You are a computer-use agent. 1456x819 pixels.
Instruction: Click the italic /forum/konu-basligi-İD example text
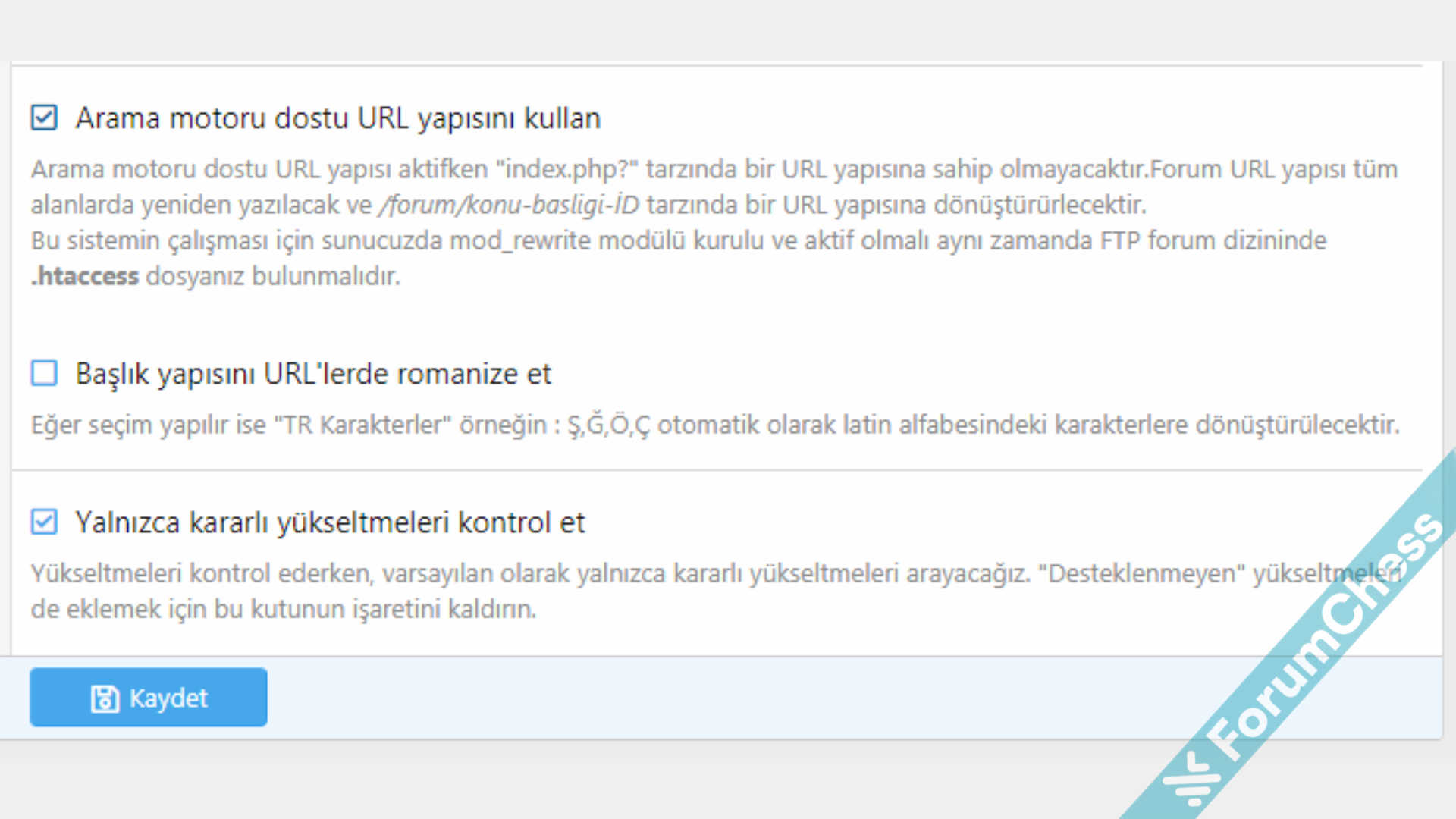coord(509,205)
